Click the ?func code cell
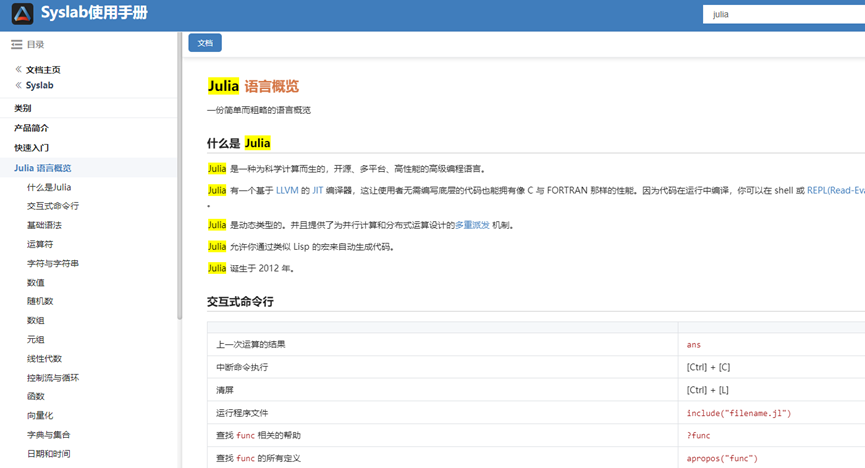Image resolution: width=865 pixels, height=468 pixels. pyautogui.click(x=698, y=436)
